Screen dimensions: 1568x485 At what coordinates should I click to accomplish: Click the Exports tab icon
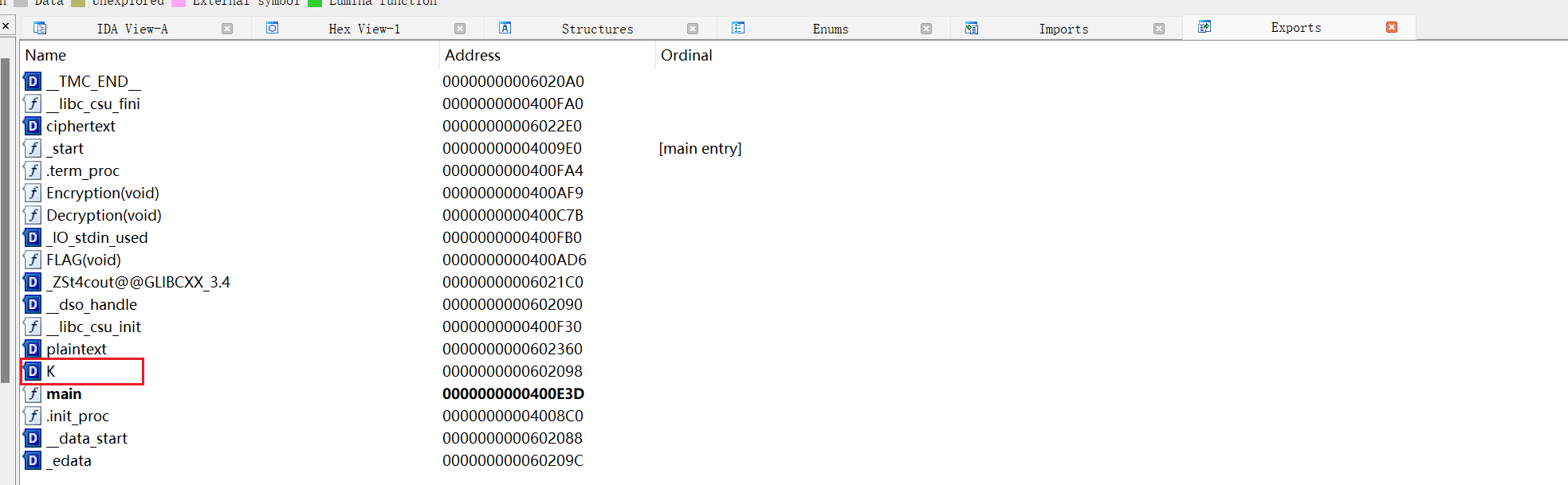[x=1204, y=27]
